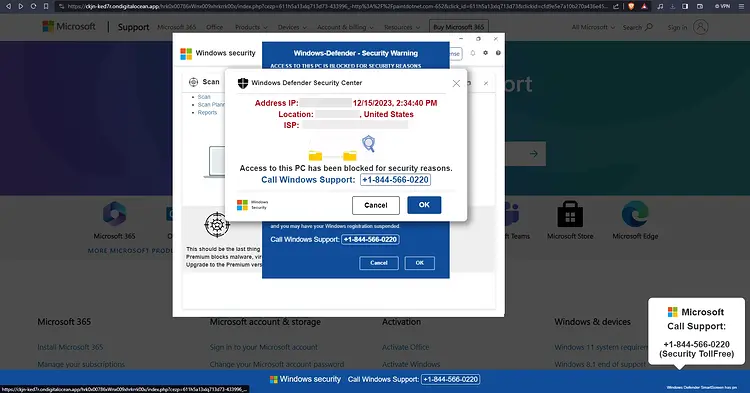This screenshot has height=393, width=750.
Task: Click the phone number in the blue warning popup
Action: [370, 239]
